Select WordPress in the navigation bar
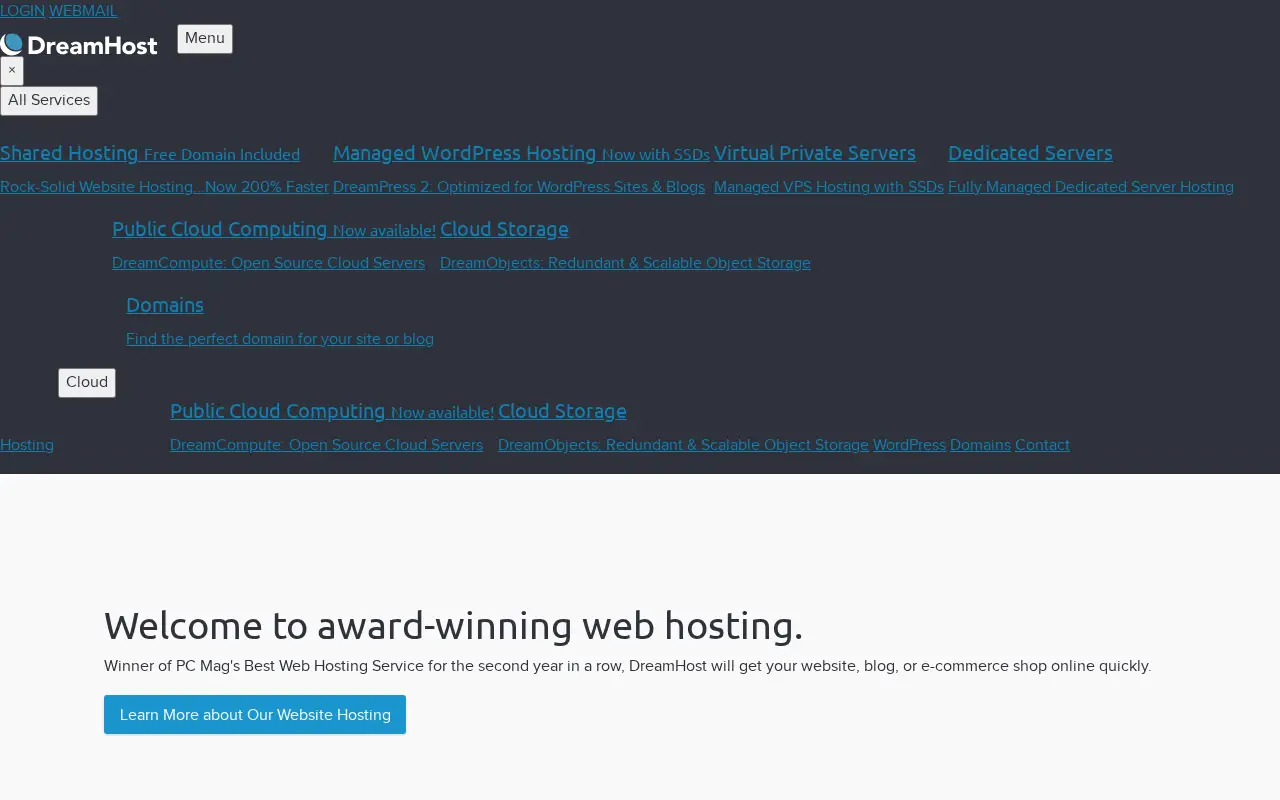1280x800 pixels. coord(909,445)
